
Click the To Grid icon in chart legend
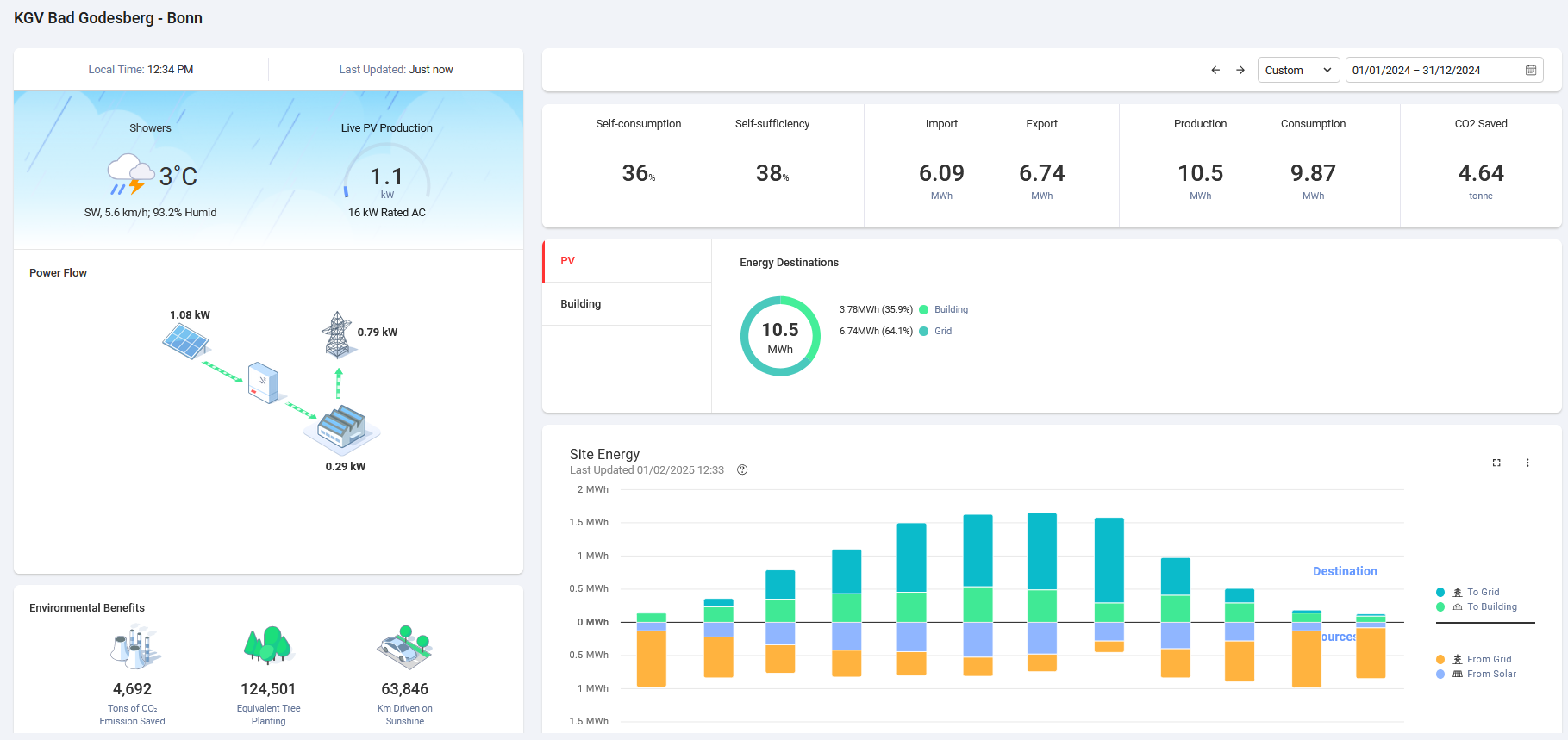tap(1458, 592)
